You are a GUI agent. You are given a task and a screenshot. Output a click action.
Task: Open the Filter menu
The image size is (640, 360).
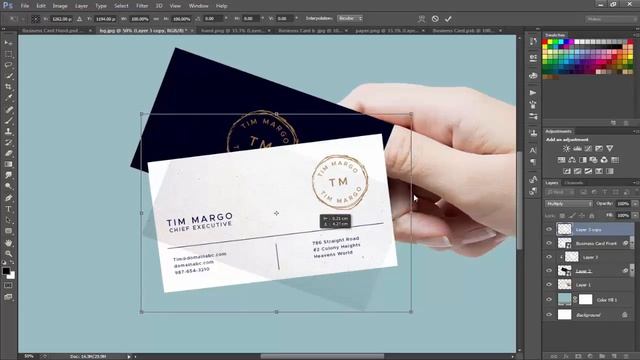pos(142,6)
